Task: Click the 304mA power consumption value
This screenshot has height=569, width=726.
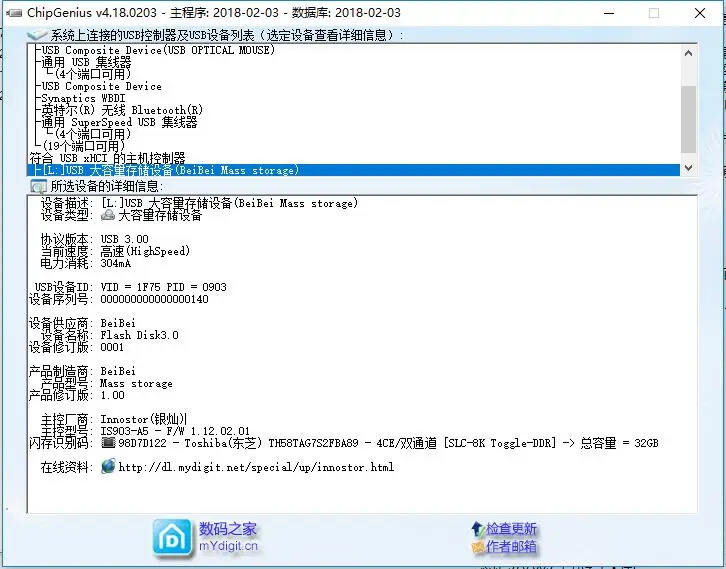Action: pos(116,263)
